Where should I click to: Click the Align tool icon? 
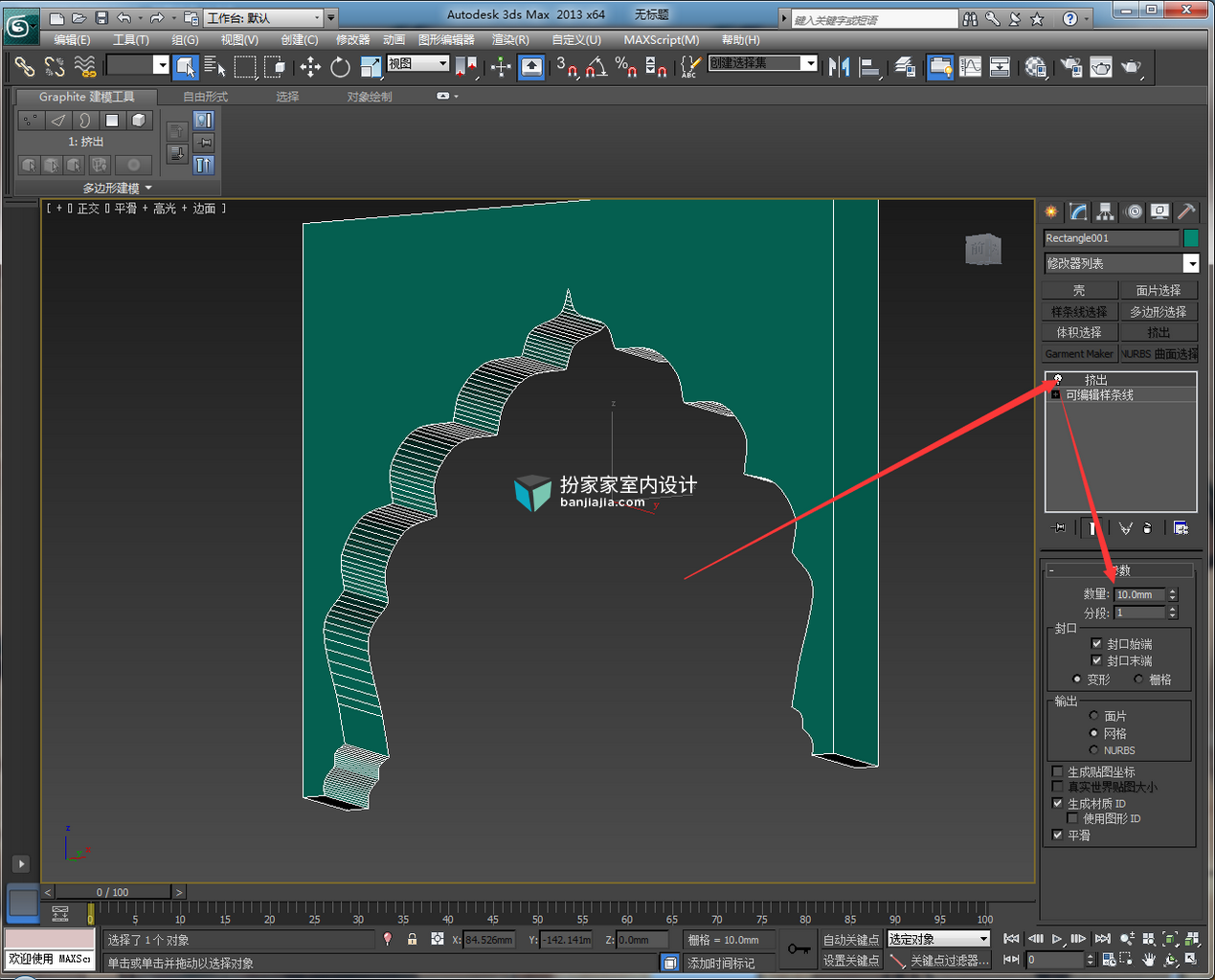pos(869,66)
